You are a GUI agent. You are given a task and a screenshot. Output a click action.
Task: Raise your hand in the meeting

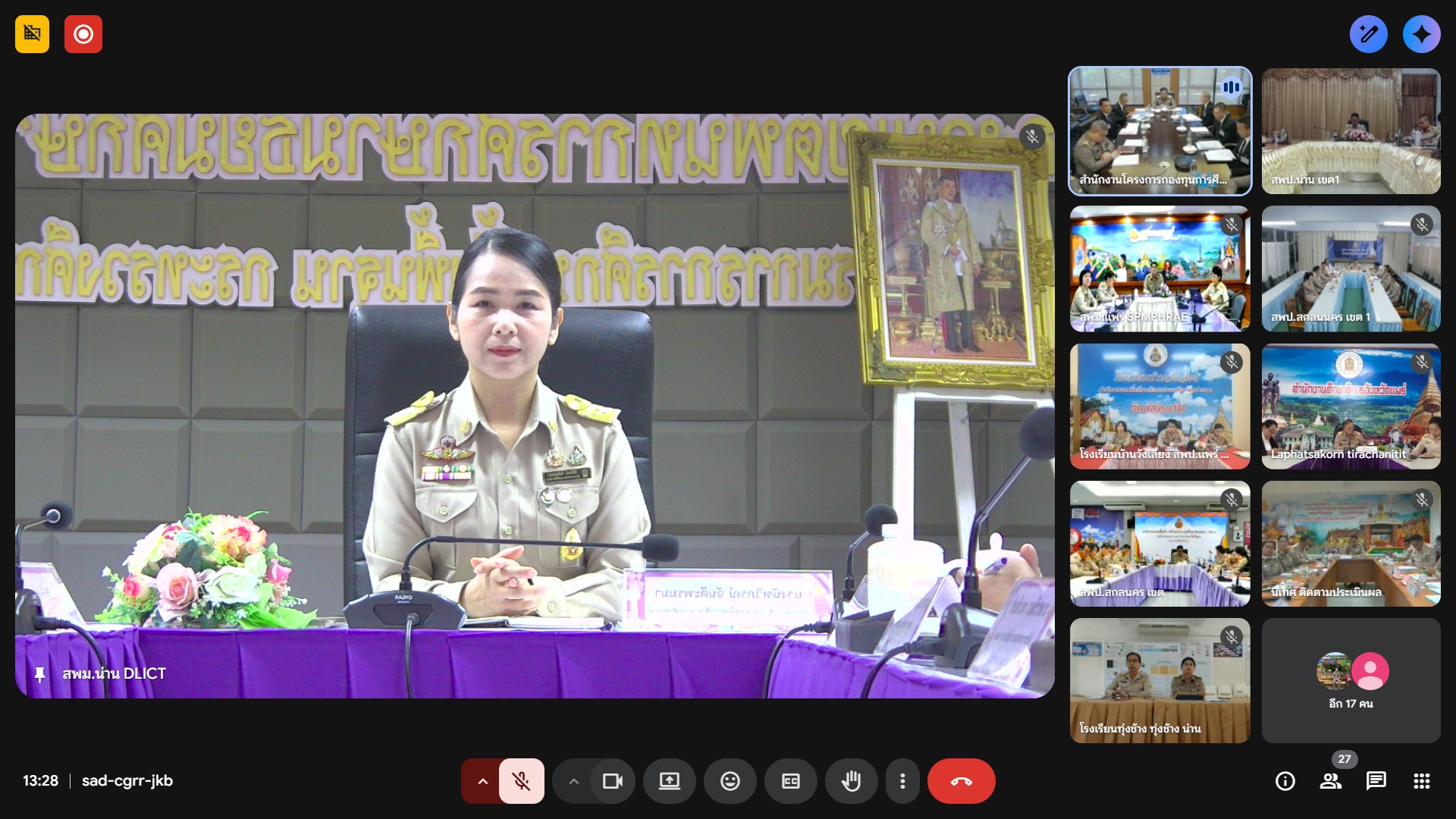pyautogui.click(x=851, y=781)
